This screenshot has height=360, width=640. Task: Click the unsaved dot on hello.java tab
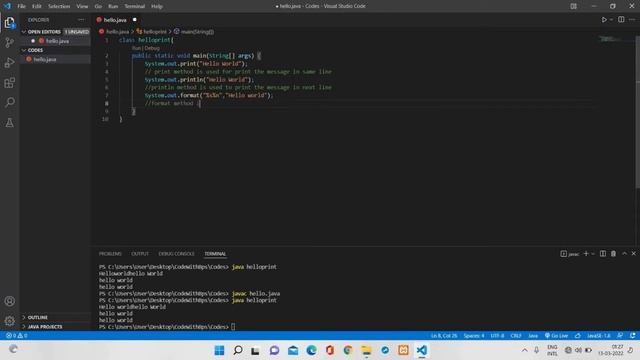coord(134,20)
